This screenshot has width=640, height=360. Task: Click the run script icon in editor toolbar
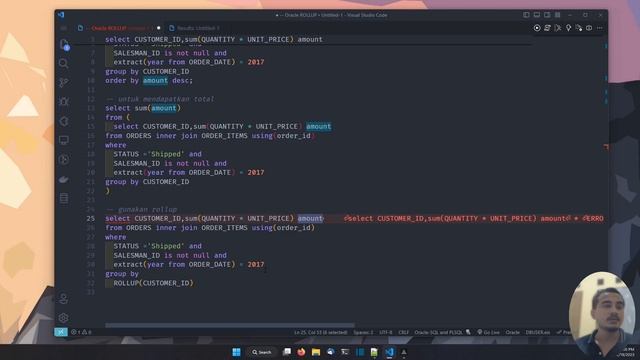coord(547,28)
